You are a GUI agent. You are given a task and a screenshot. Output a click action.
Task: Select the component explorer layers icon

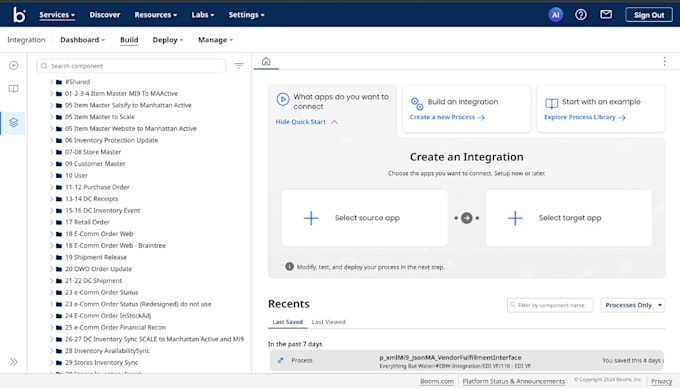click(x=13, y=123)
